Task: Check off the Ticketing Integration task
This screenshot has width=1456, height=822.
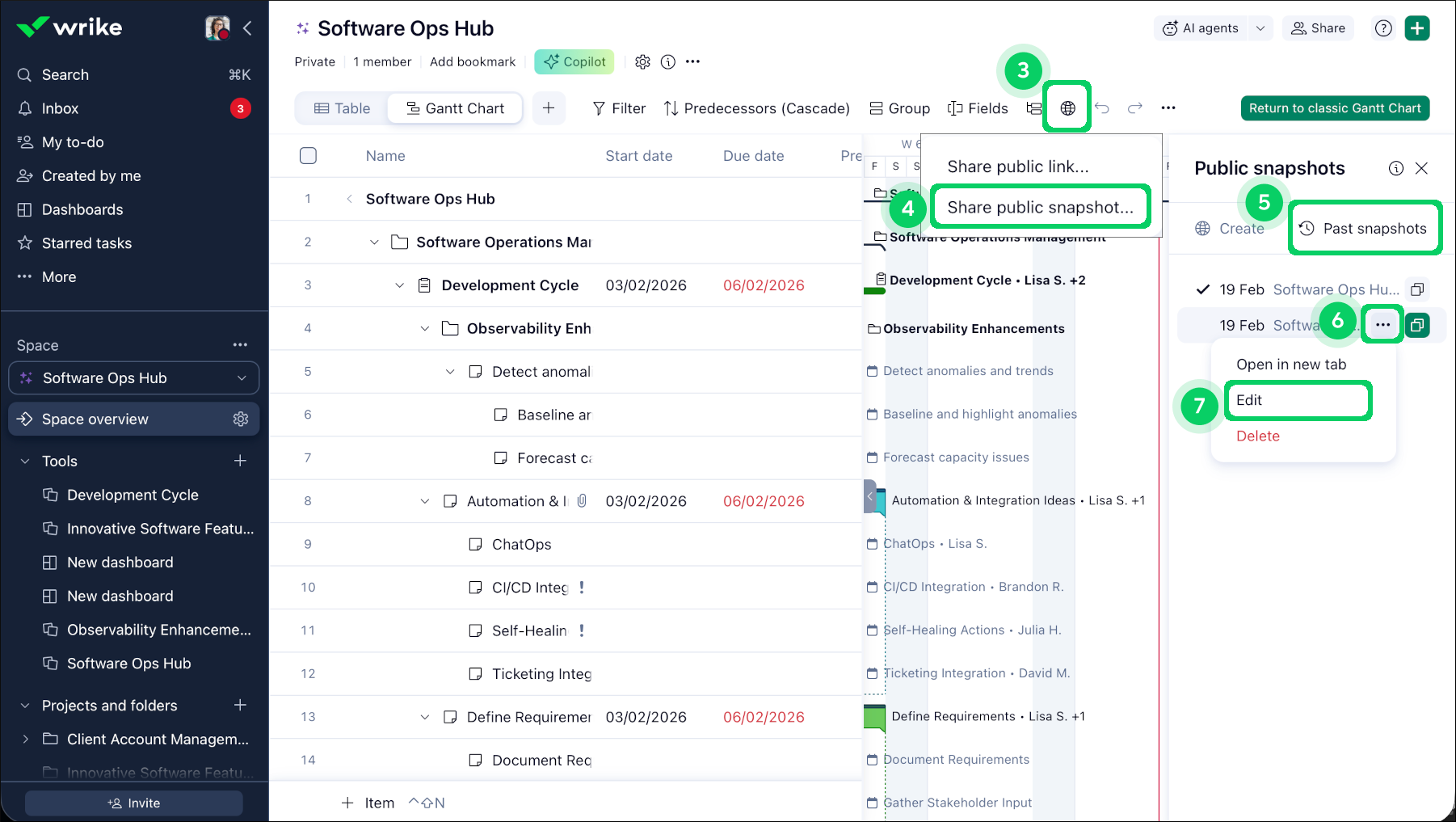Action: click(475, 674)
